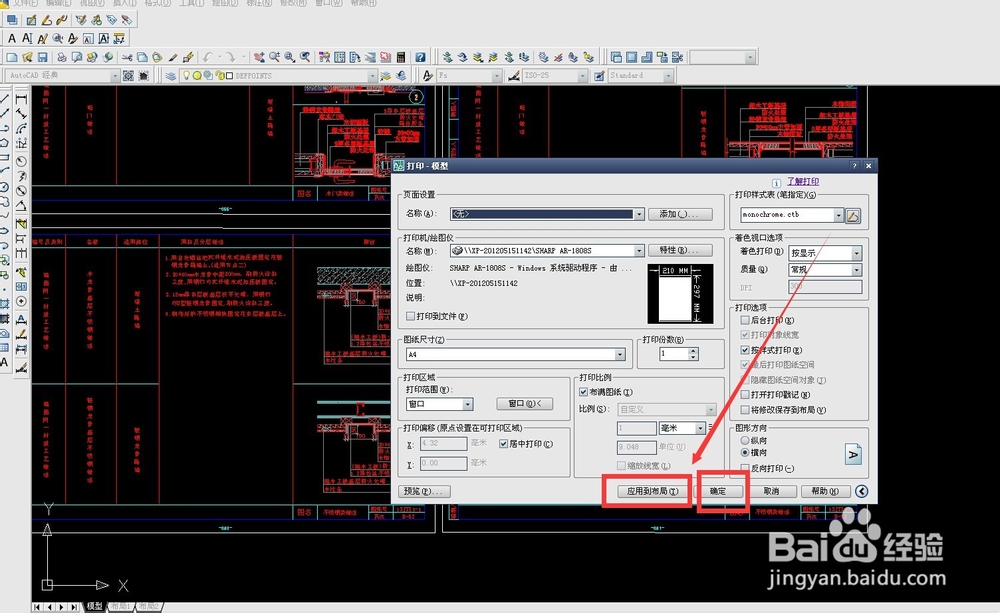Open the AutoCAD 经典 workspace dropdown
This screenshot has height=613, width=1000.
[115, 75]
